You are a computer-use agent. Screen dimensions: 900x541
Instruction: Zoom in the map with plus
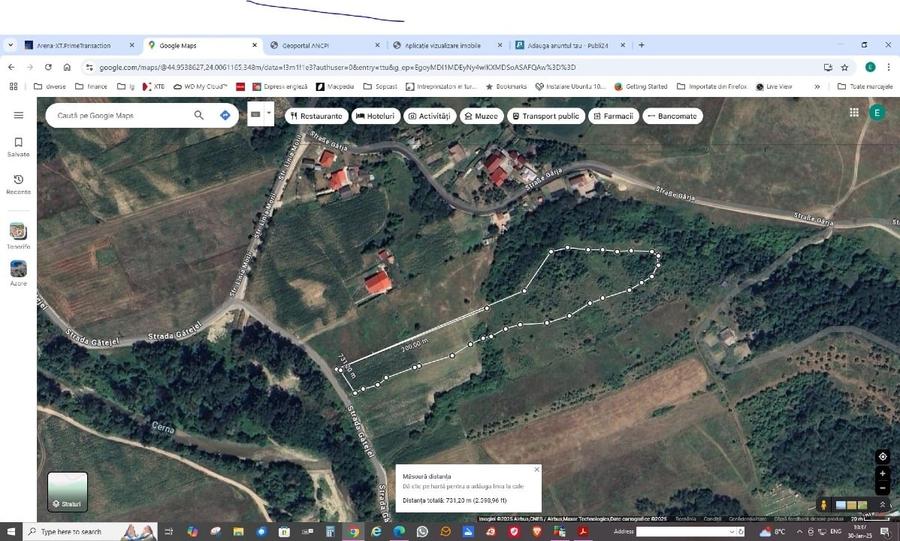coord(882,474)
